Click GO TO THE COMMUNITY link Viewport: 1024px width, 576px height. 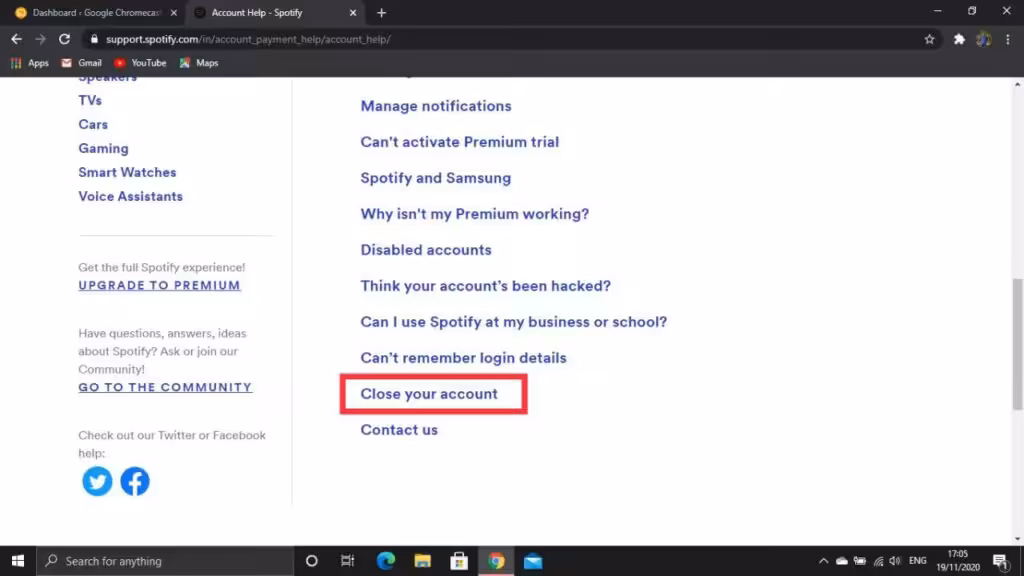(165, 387)
